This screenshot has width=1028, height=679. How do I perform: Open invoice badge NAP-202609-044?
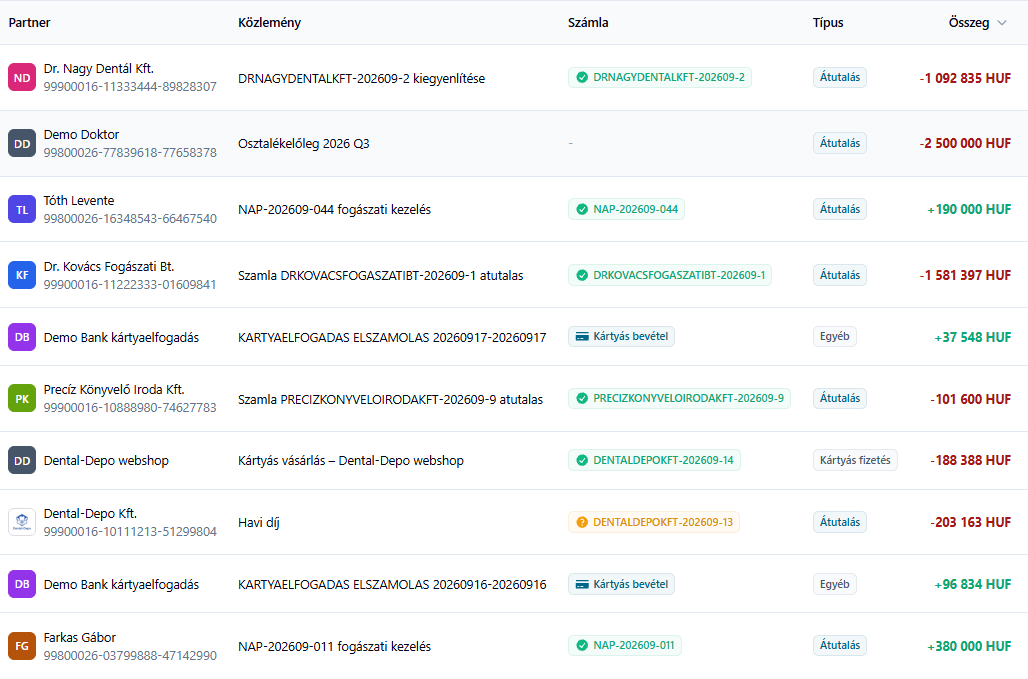(626, 209)
